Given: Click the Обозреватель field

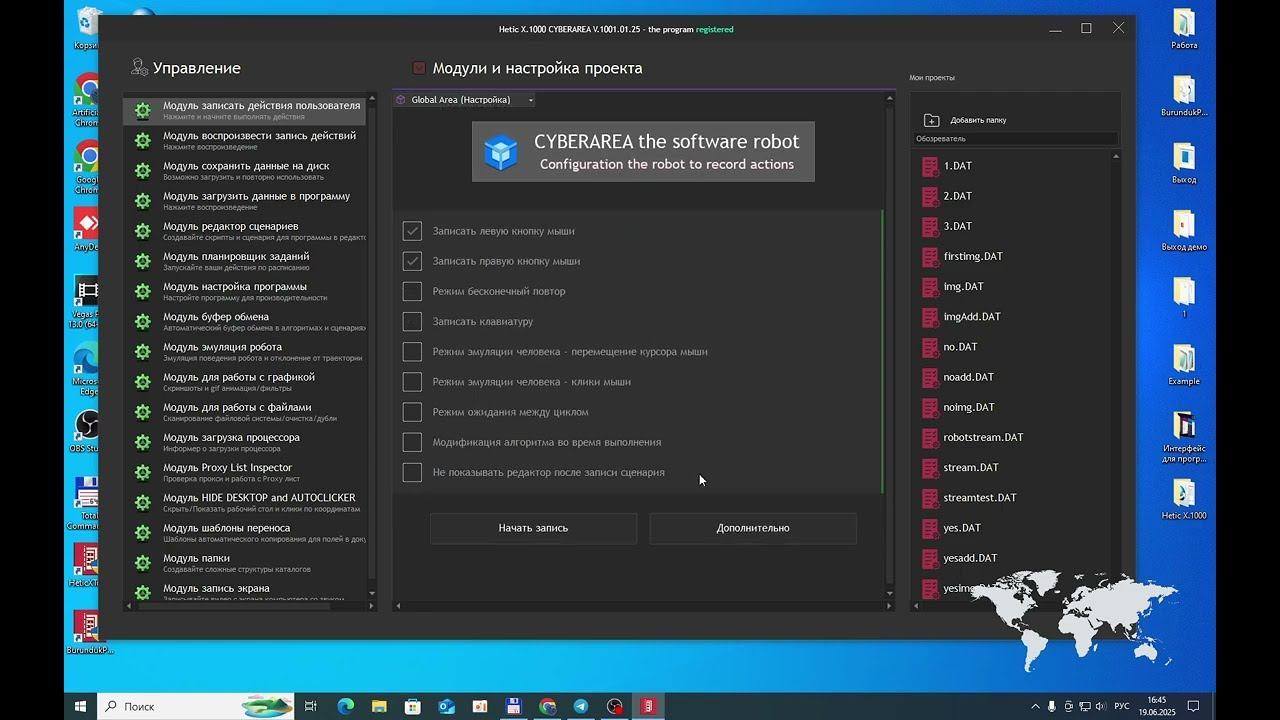Looking at the screenshot, I should pos(1016,139).
